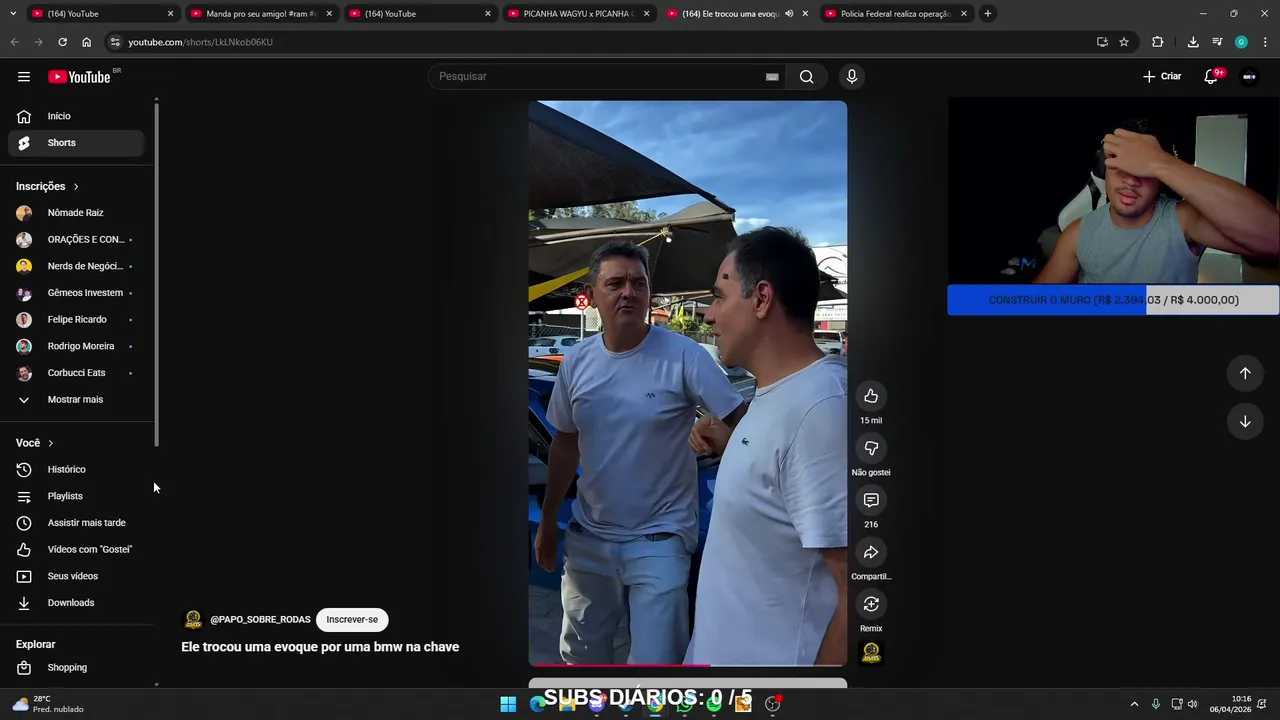
Task: Click the Inscrever-se subscribe button
Action: click(352, 620)
